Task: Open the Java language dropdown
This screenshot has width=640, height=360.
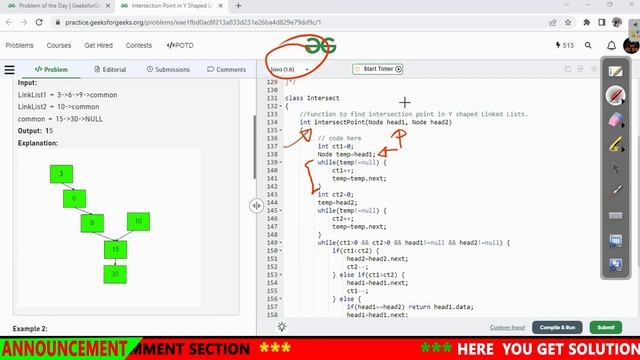Action: [289, 69]
